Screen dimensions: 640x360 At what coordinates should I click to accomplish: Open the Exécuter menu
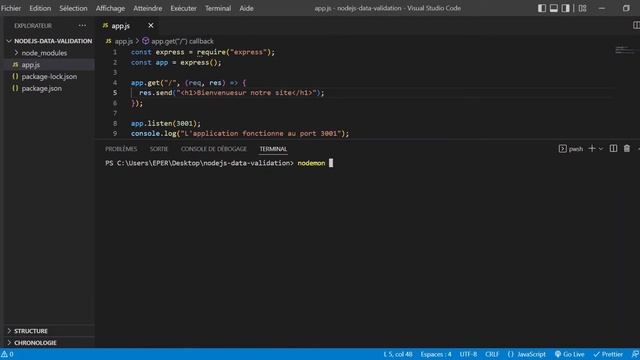pos(183,8)
